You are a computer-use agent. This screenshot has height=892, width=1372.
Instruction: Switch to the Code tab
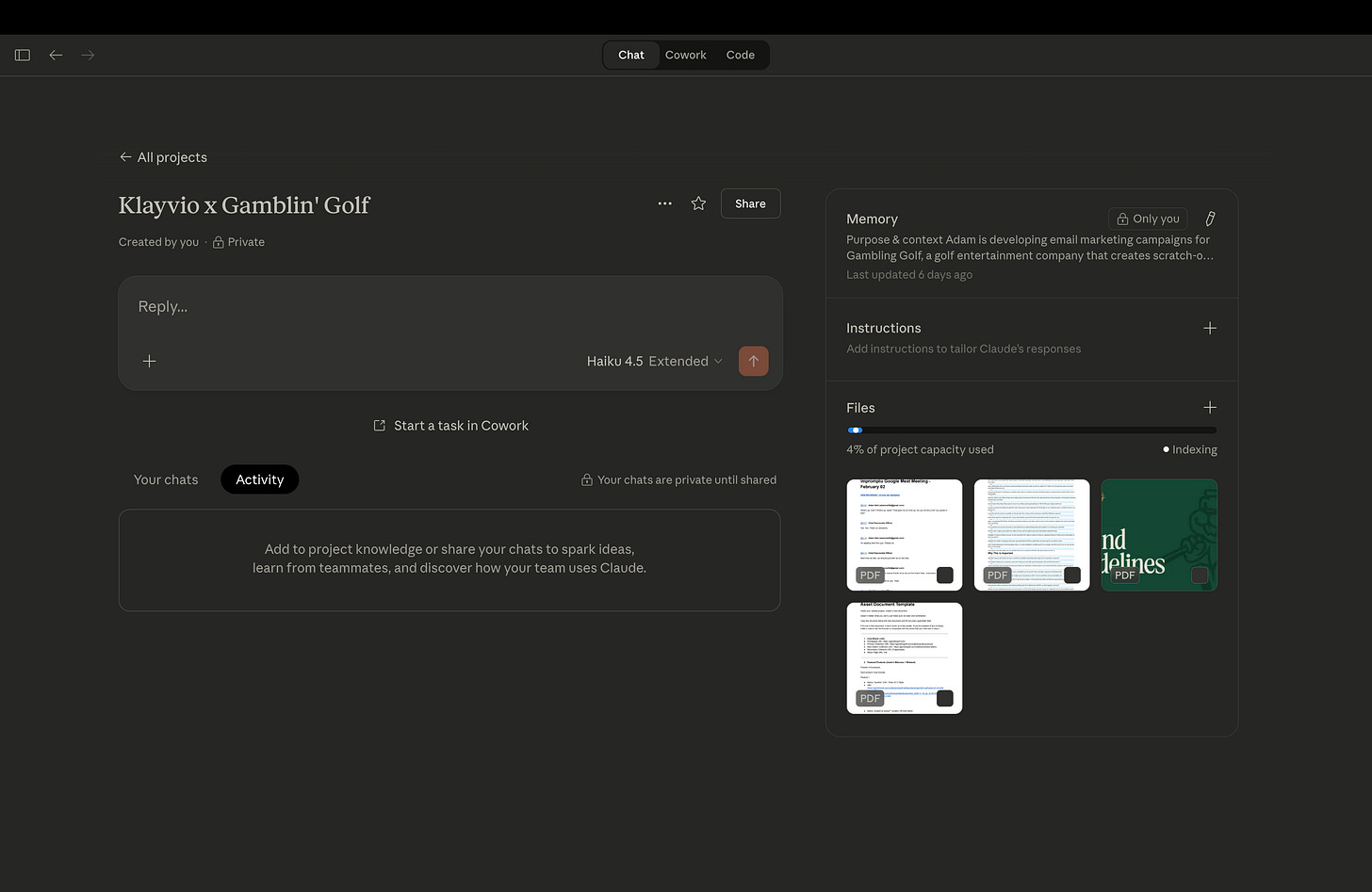(741, 55)
